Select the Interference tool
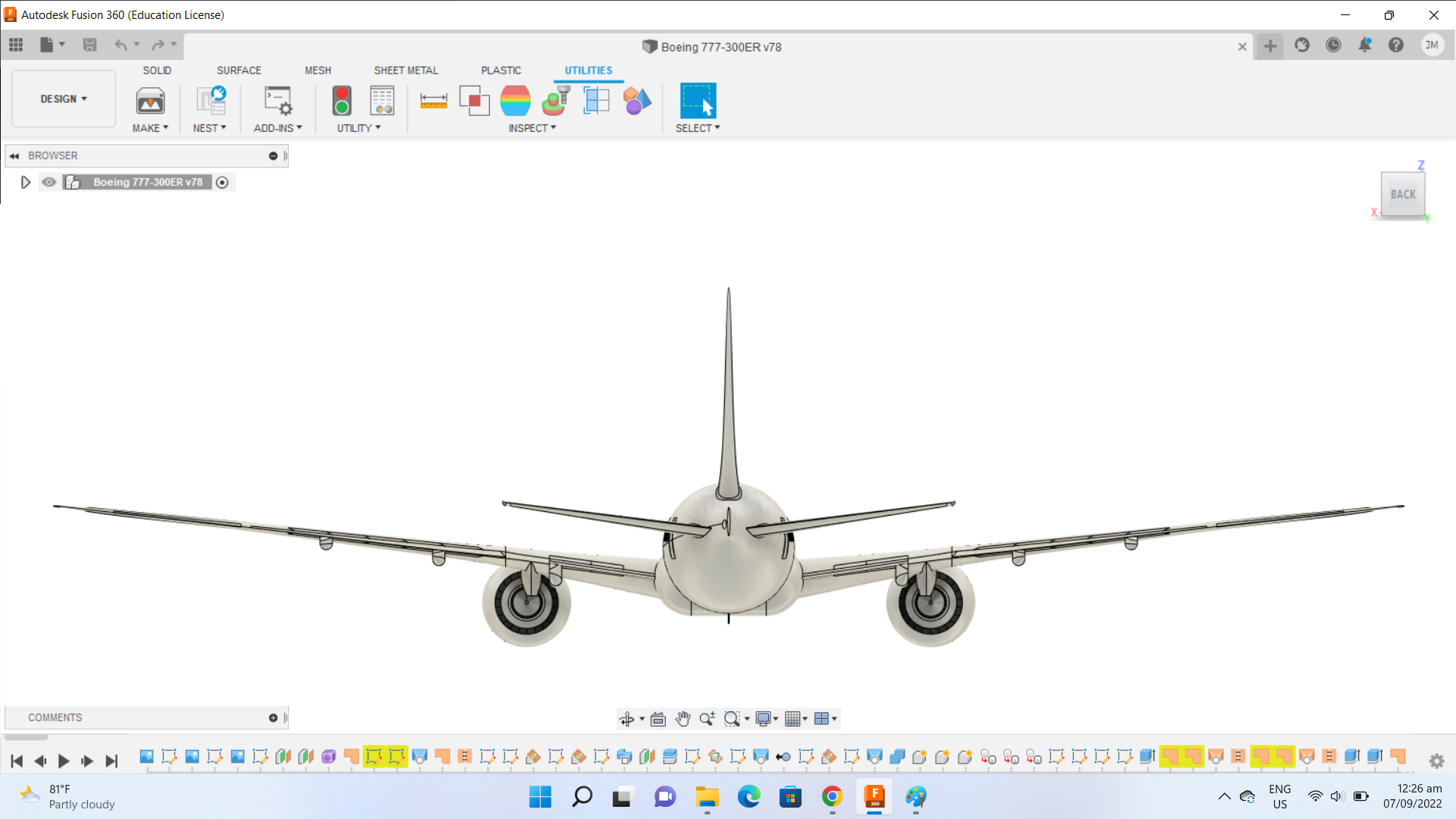 [x=475, y=101]
